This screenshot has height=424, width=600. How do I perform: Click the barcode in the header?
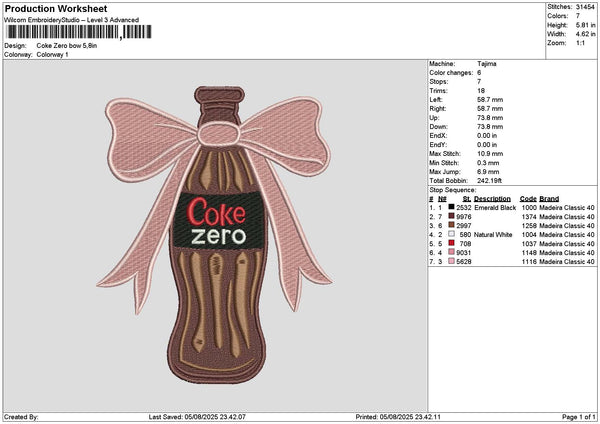79,32
